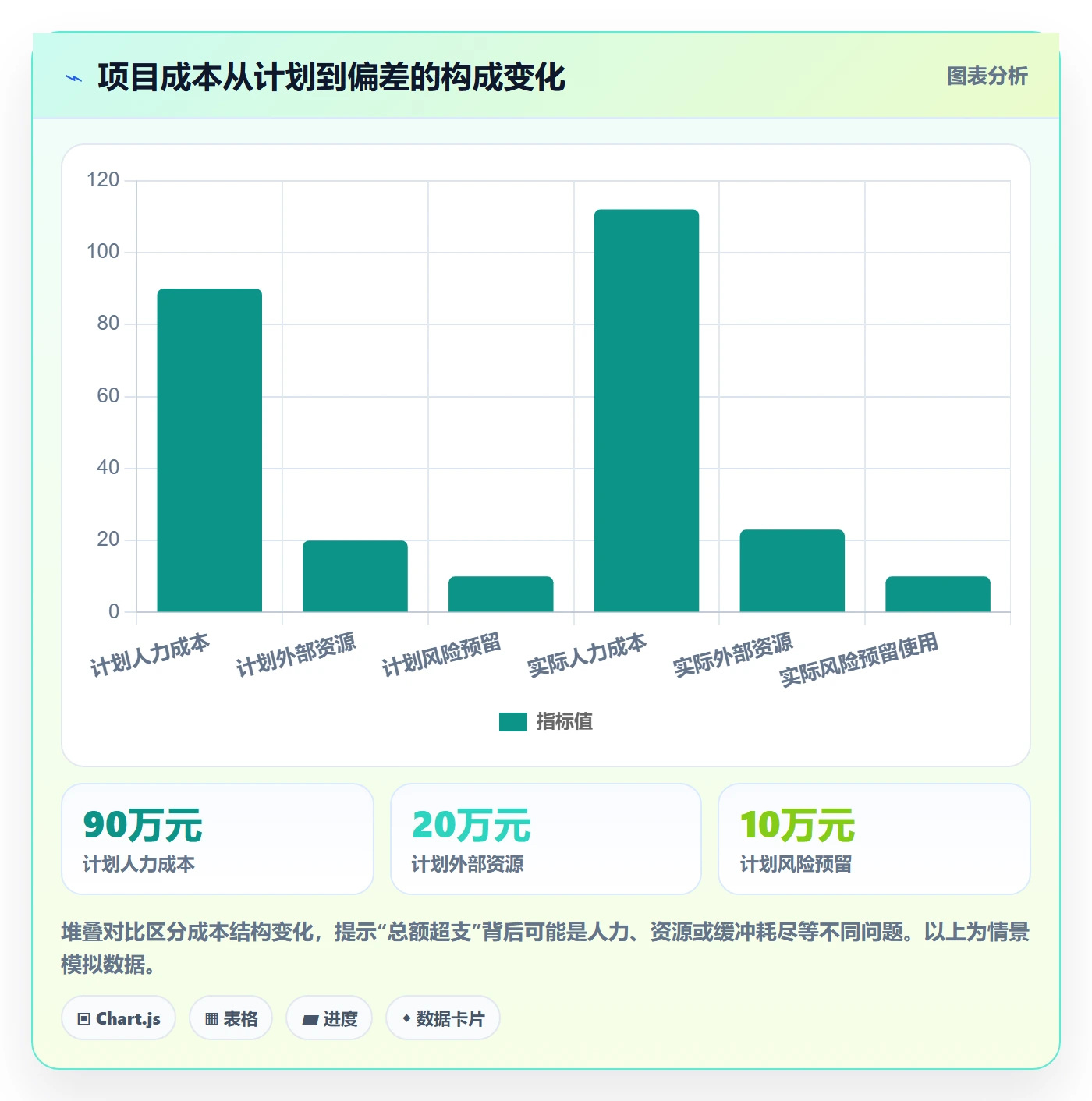1092x1101 pixels.
Task: Click 计划风险预留 caption under 10万元
Action: pyautogui.click(x=796, y=864)
